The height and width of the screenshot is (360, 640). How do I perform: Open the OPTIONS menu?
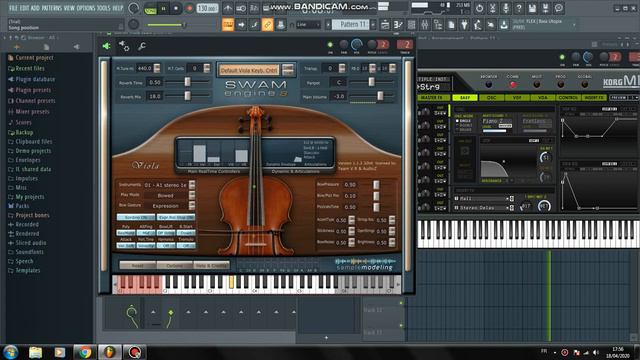point(86,8)
